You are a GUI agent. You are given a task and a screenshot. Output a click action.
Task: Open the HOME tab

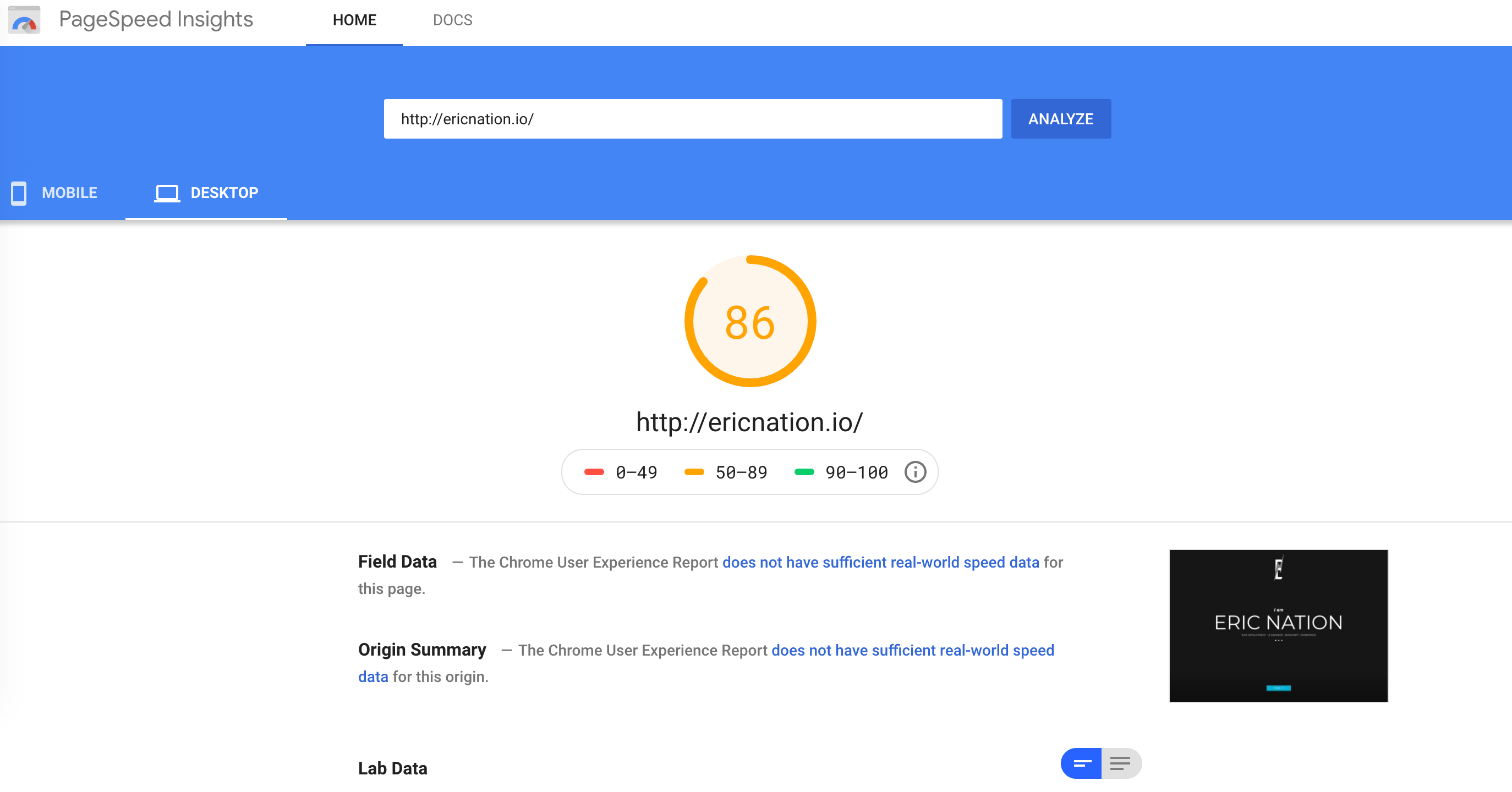click(354, 20)
